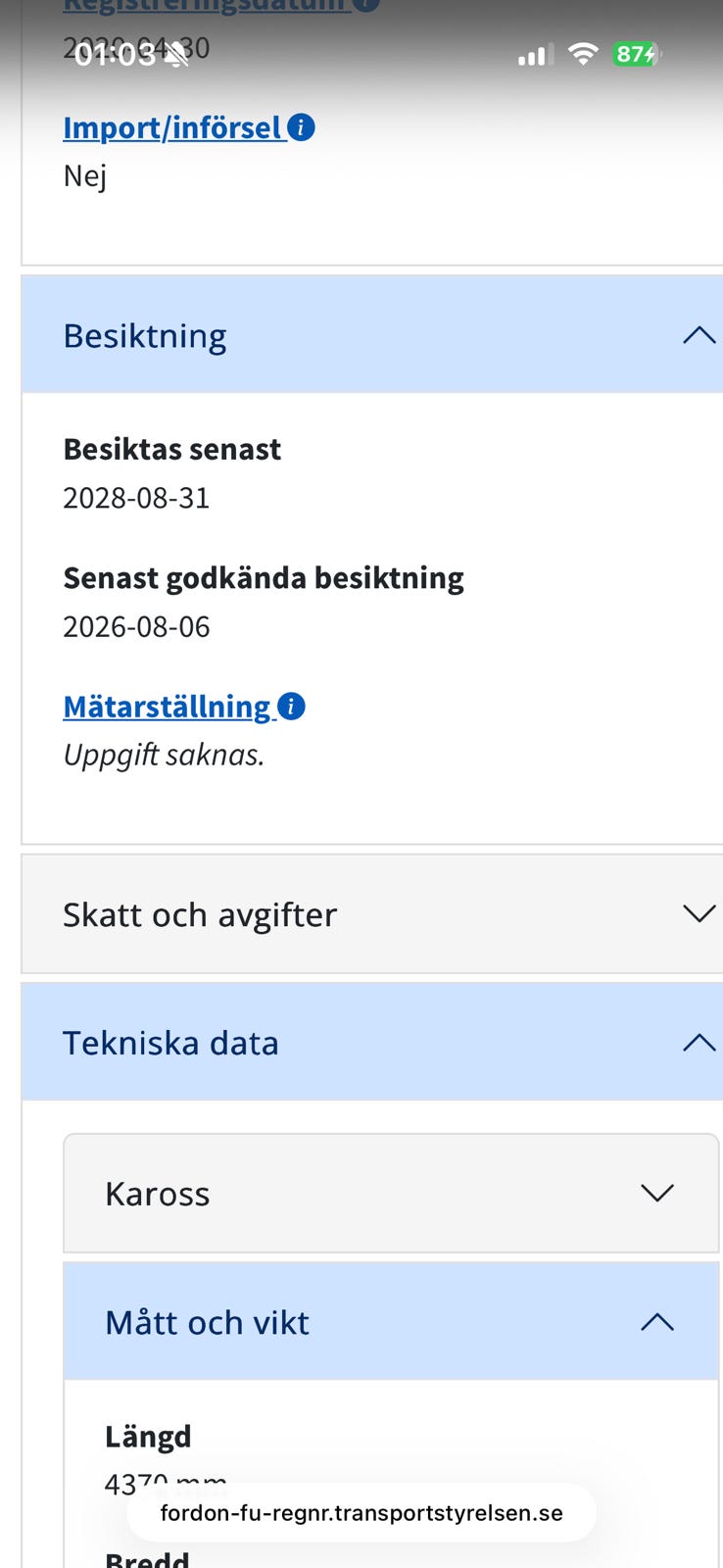Open the Registreringsdatum link at top
The width and height of the screenshot is (723, 1568).
coord(206,4)
